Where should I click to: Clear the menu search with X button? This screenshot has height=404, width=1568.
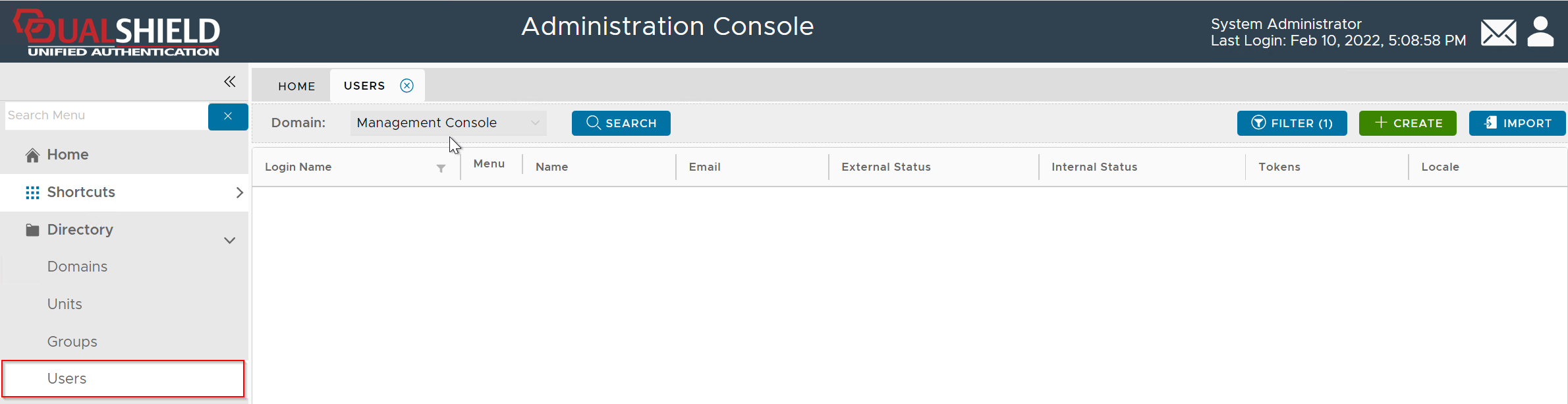tap(228, 117)
